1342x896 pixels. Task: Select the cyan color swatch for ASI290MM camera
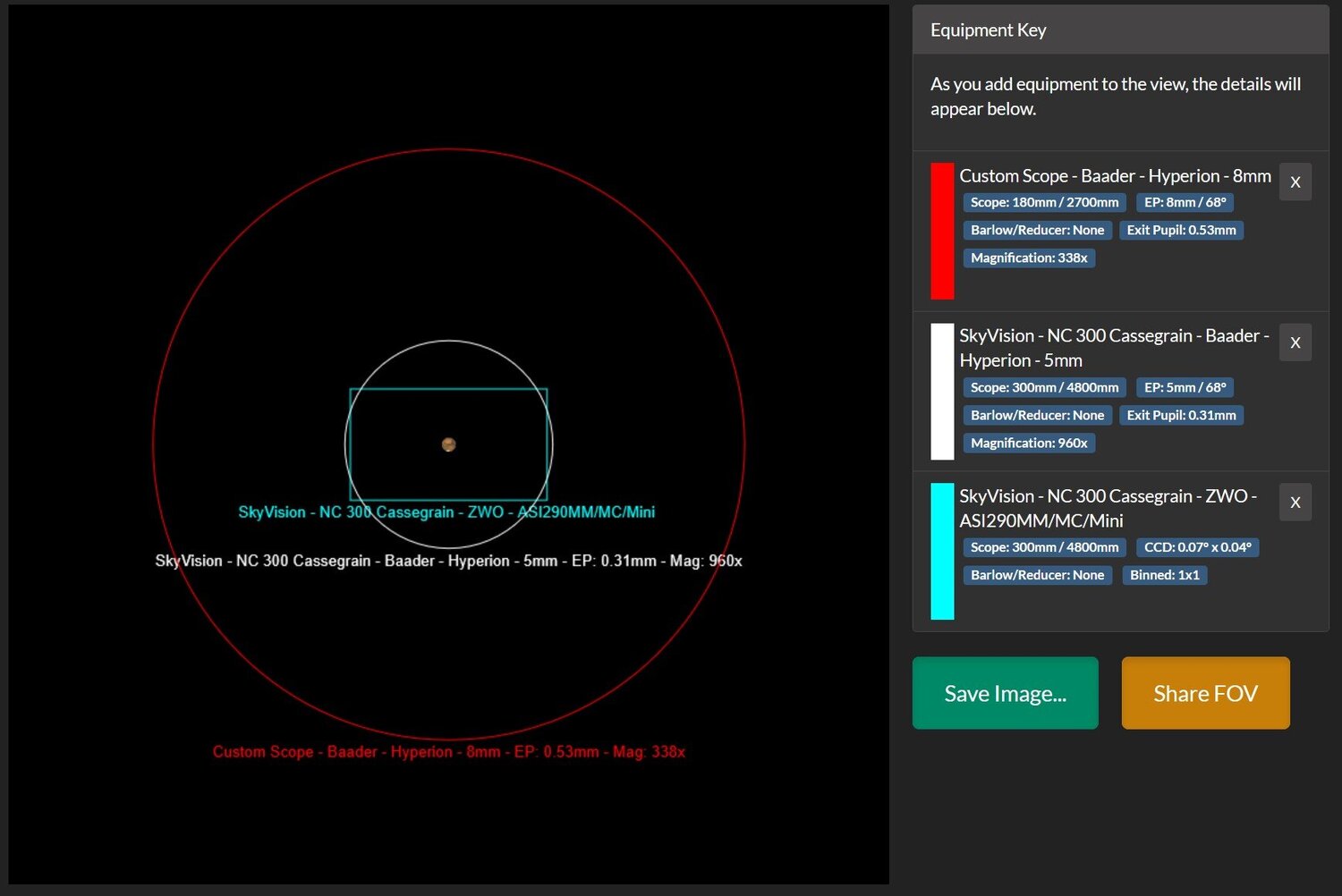click(x=942, y=552)
